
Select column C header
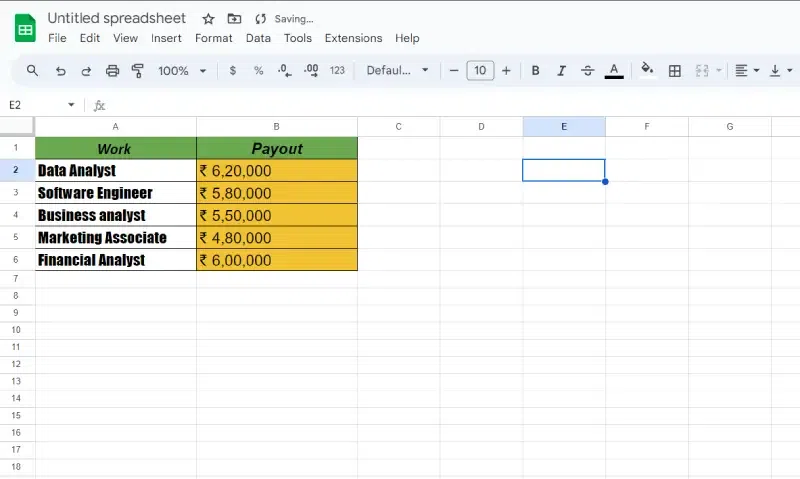coord(398,127)
